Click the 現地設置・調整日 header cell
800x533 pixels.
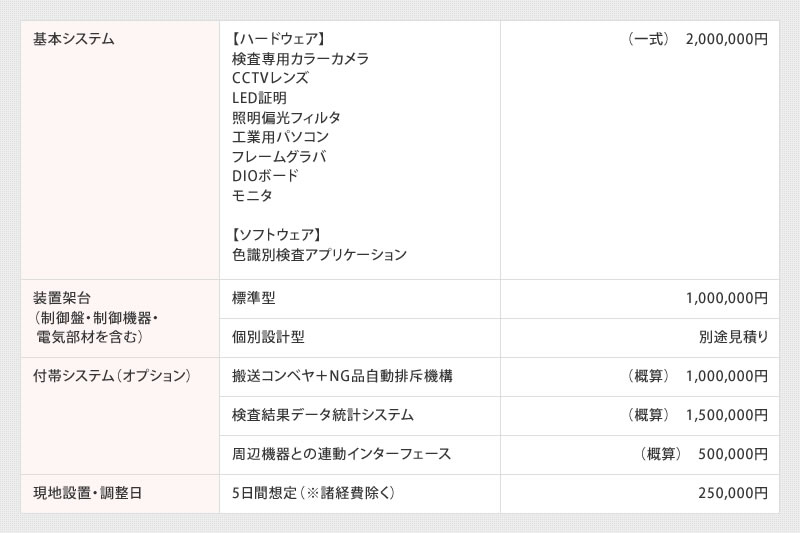tap(120, 494)
